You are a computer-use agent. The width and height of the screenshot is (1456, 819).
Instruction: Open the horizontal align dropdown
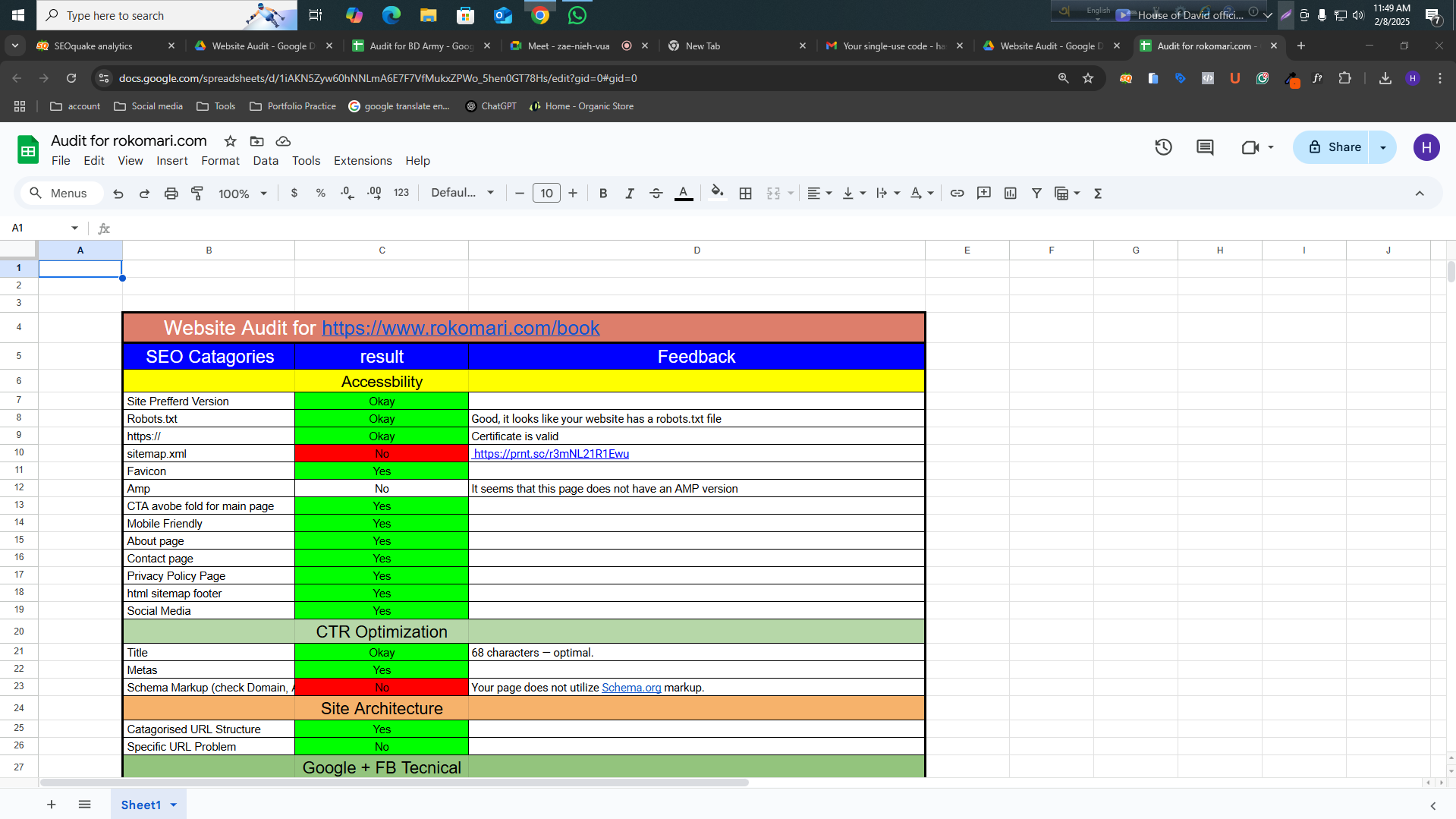pyautogui.click(x=819, y=193)
